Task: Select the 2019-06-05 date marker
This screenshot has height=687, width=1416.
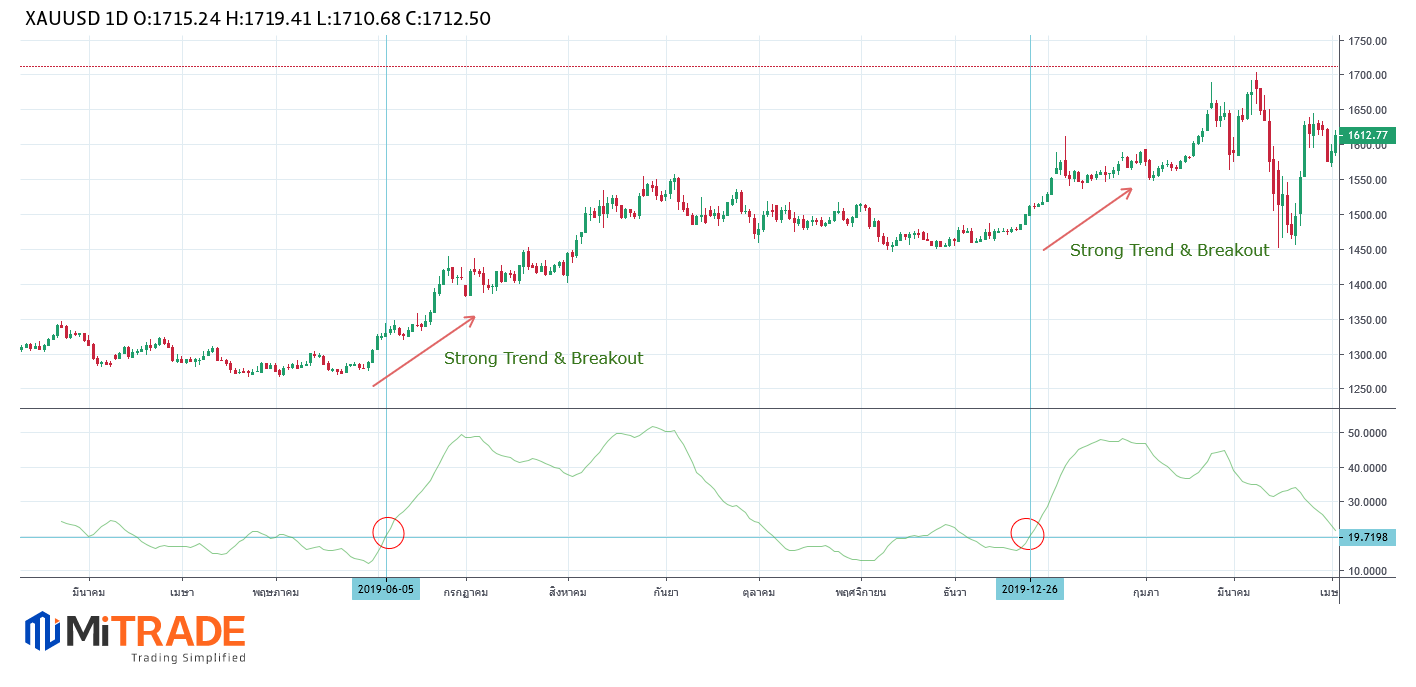Action: tap(386, 590)
